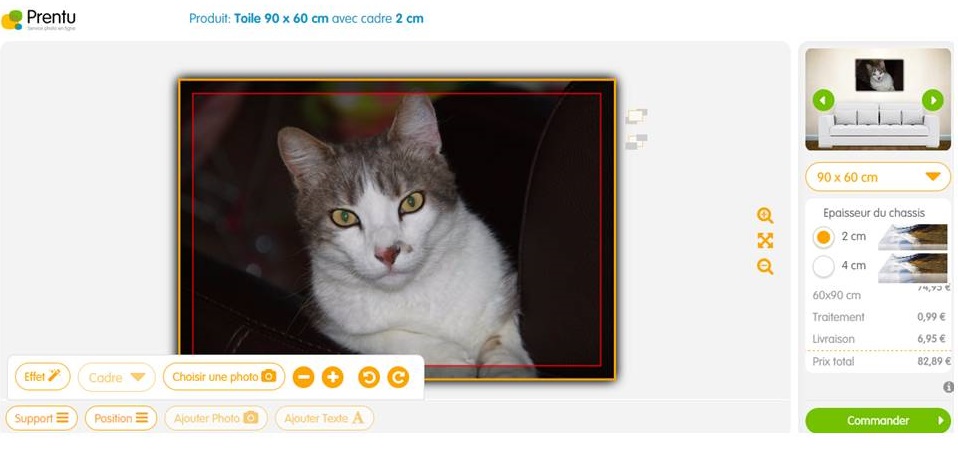This screenshot has width=958, height=456.
Task: Click the green Commander button
Action: [878, 421]
